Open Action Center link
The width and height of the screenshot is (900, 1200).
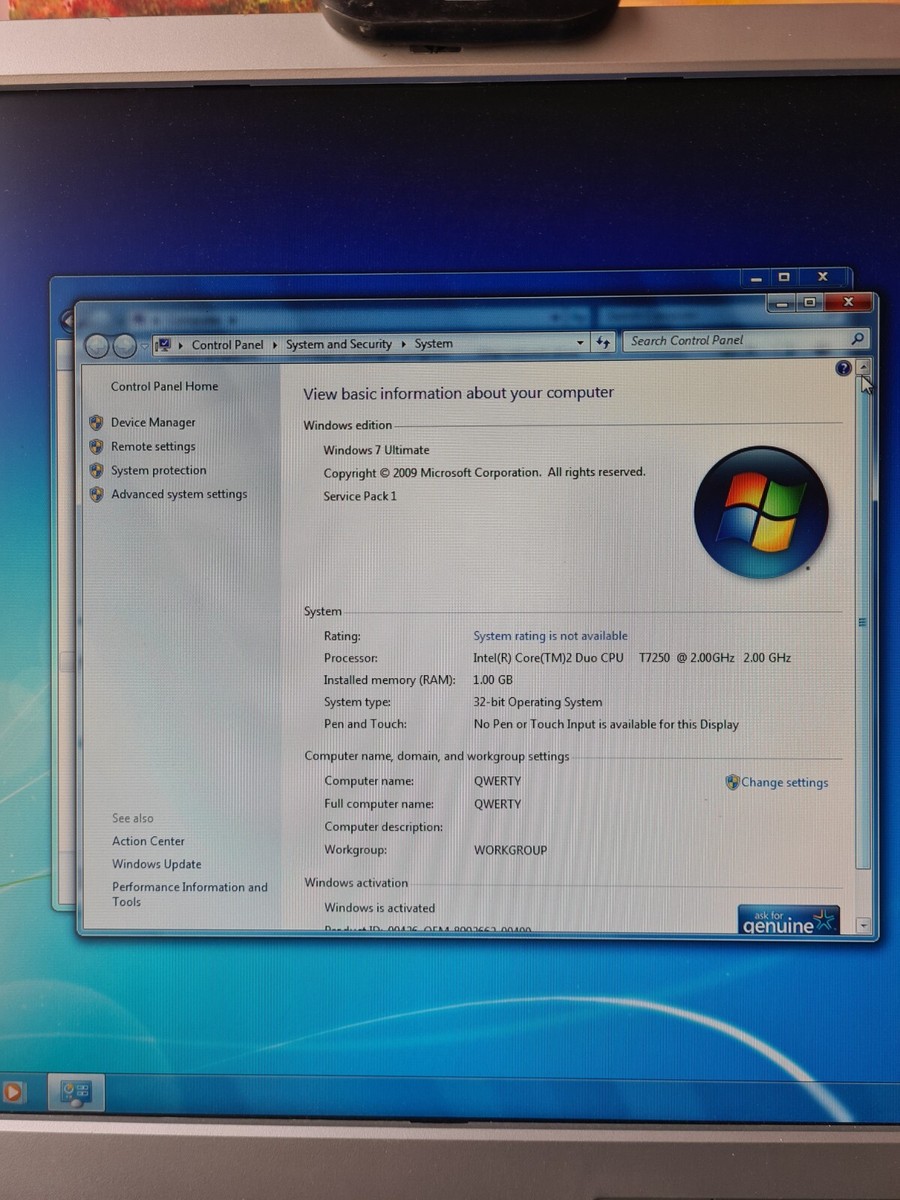point(148,841)
